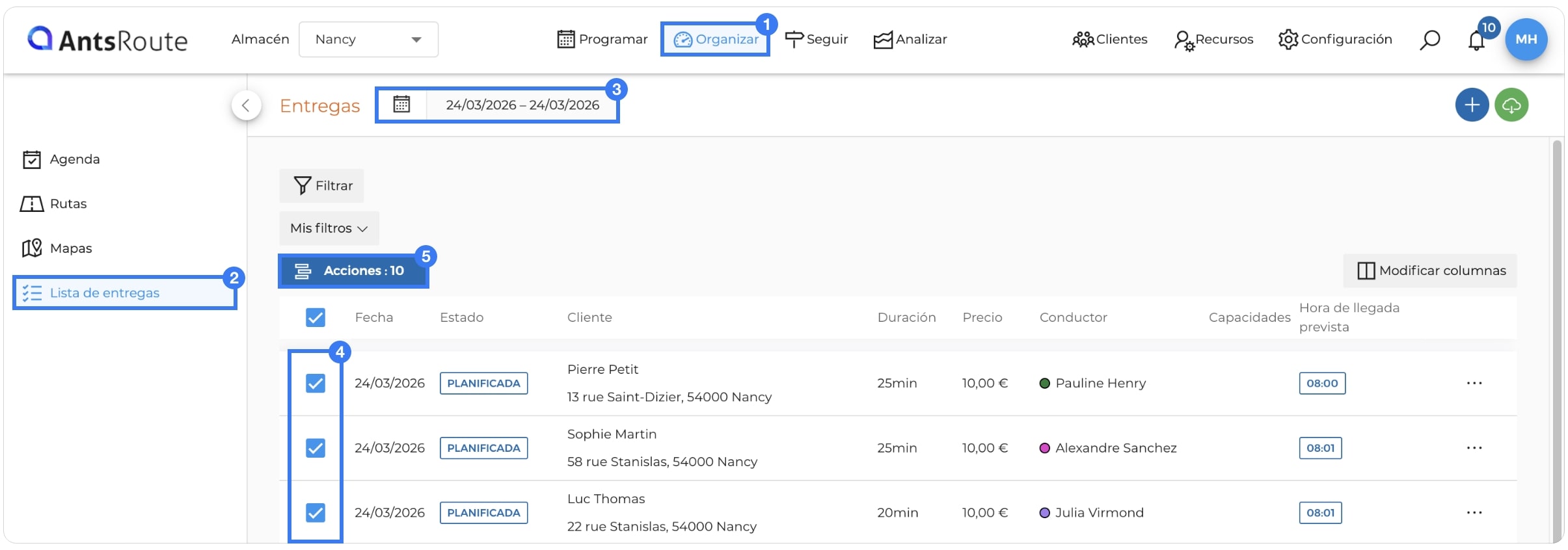Click the Filtrar button

click(321, 186)
